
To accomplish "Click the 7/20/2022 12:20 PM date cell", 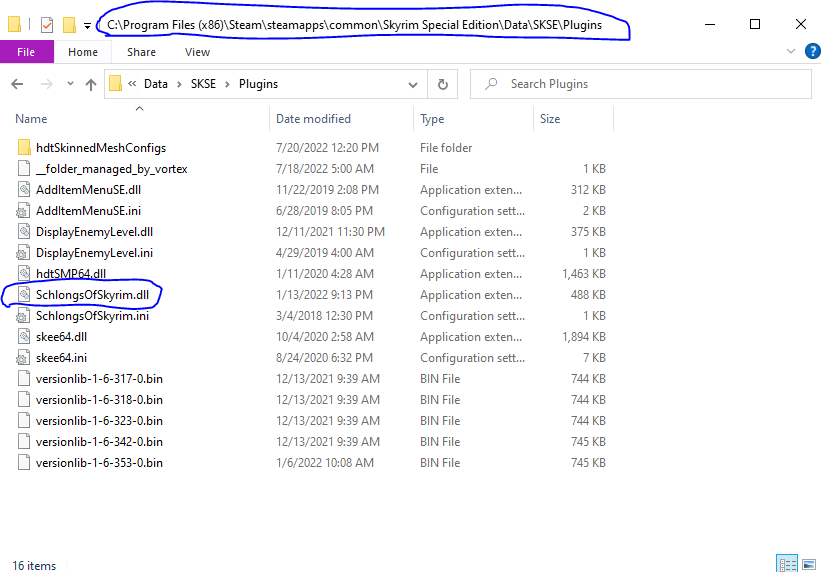I will (327, 148).
